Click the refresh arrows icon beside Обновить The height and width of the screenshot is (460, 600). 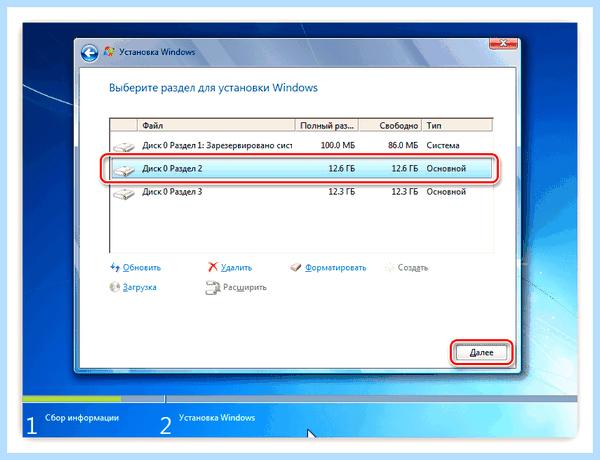pos(115,267)
